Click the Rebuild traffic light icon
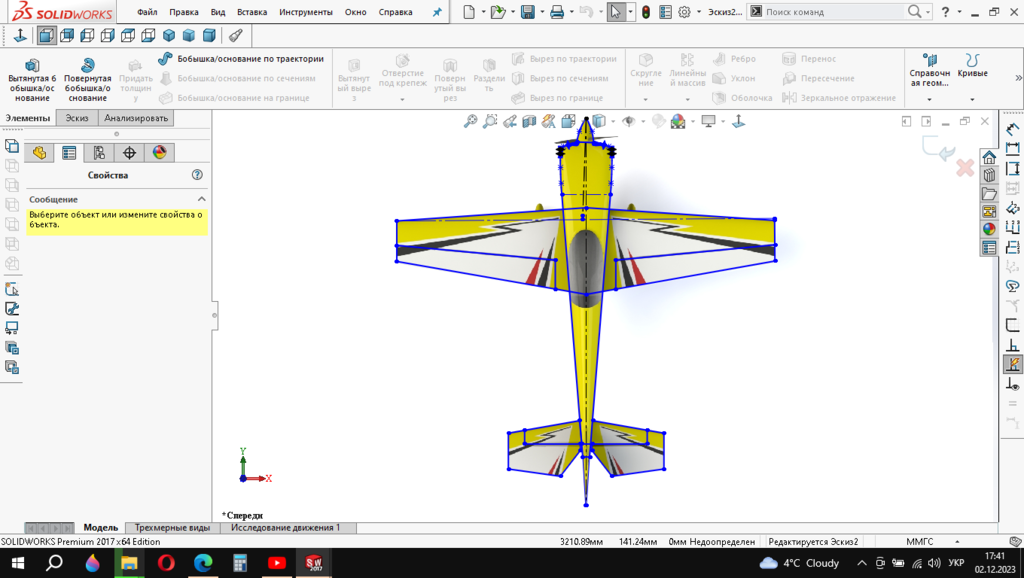This screenshot has height=578, width=1024. (x=645, y=12)
